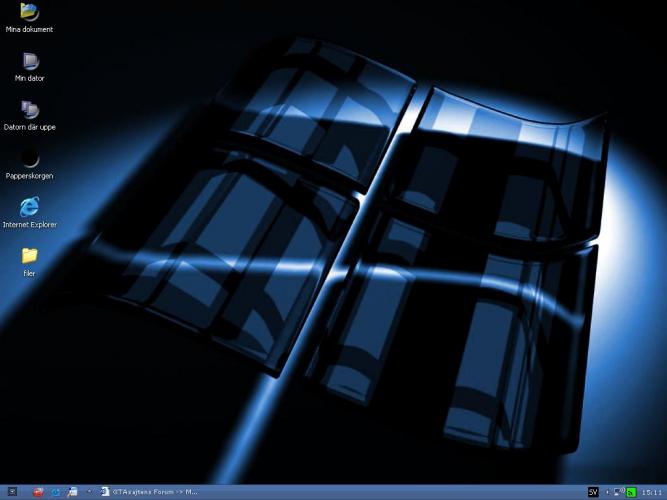Image resolution: width=667 pixels, height=500 pixels.
Task: Open the Mina dokument desktop icon
Action: click(x=29, y=13)
